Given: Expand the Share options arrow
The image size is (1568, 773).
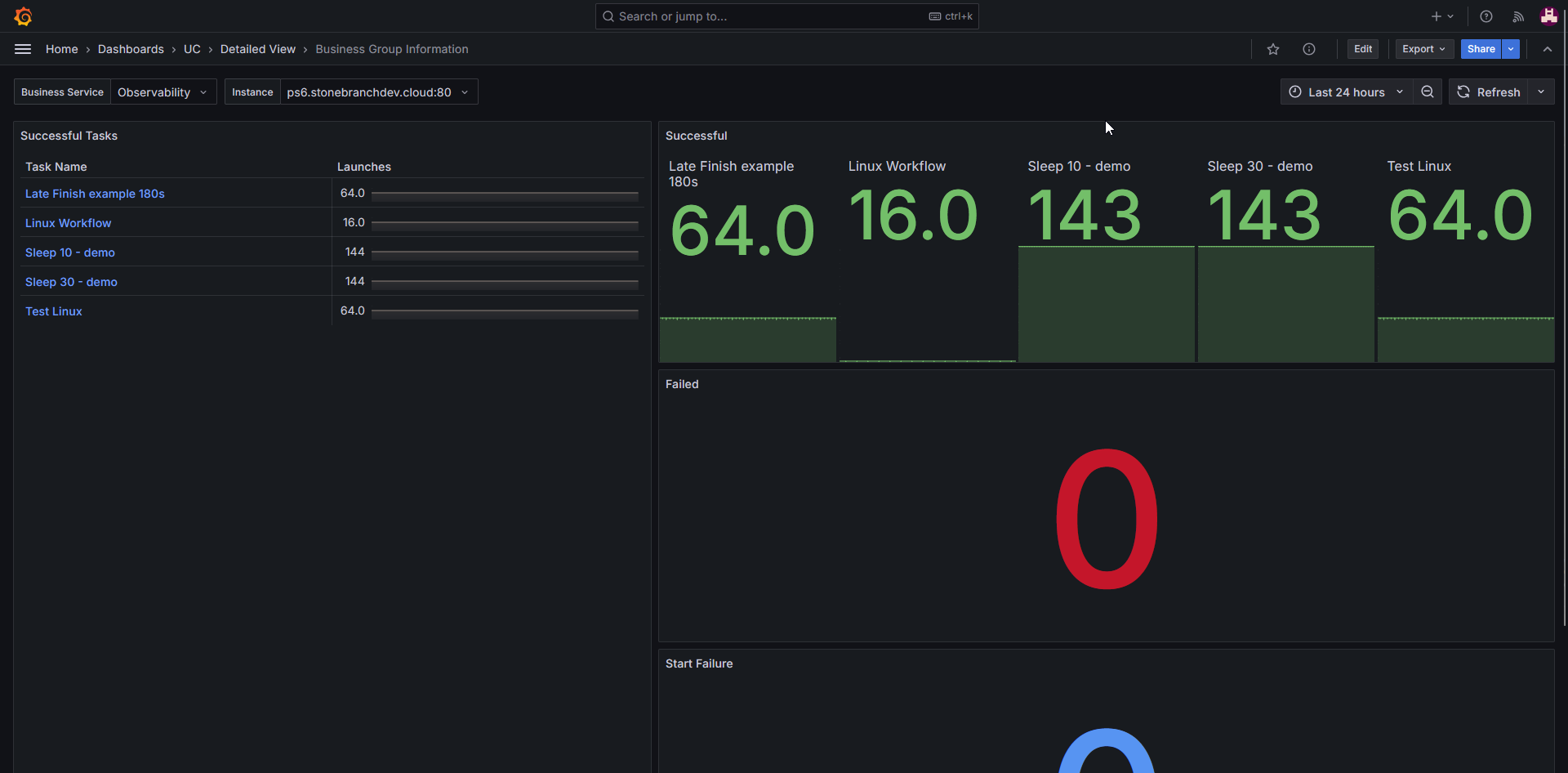Looking at the screenshot, I should [1511, 49].
